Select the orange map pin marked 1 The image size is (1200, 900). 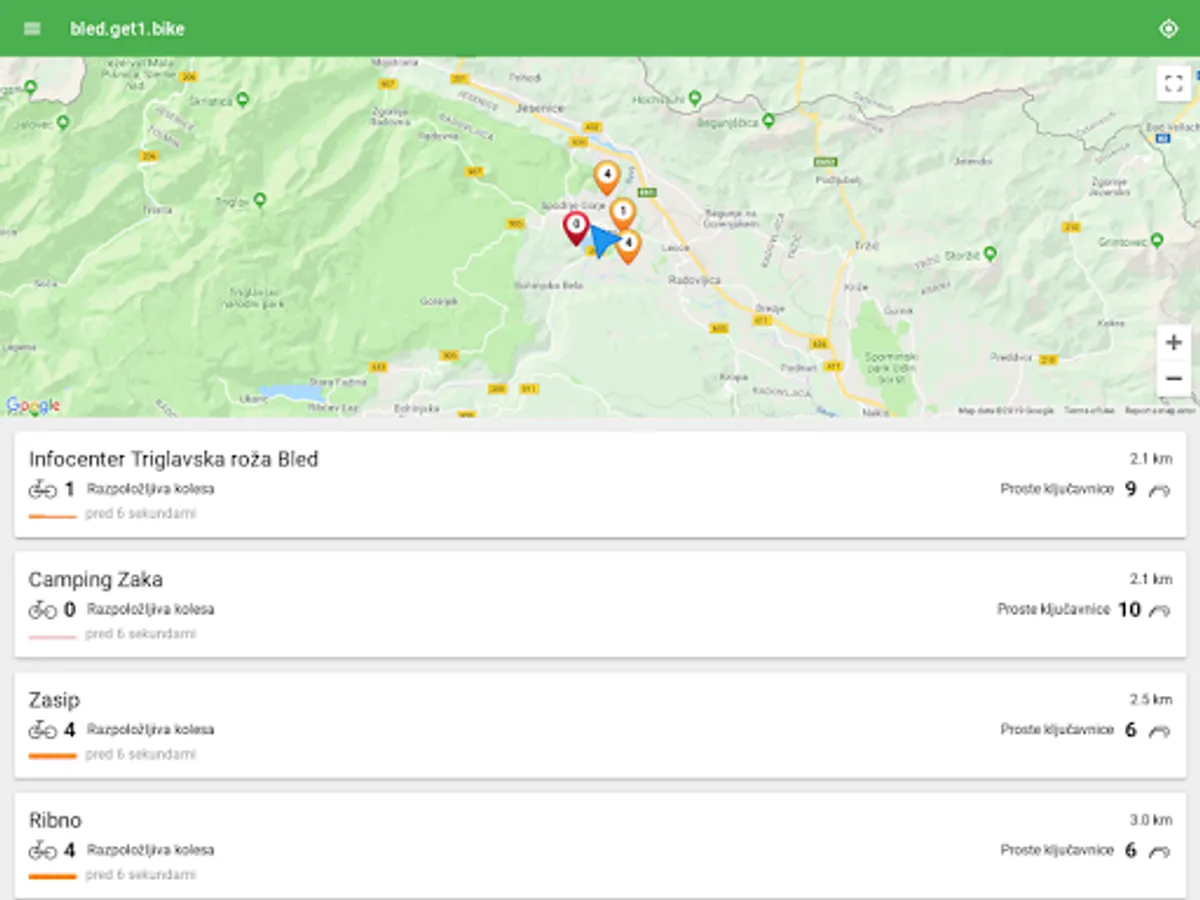pos(622,214)
